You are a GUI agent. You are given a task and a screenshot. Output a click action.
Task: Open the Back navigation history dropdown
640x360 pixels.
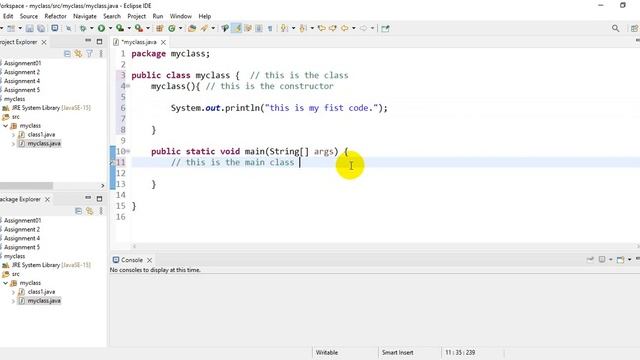[353, 29]
